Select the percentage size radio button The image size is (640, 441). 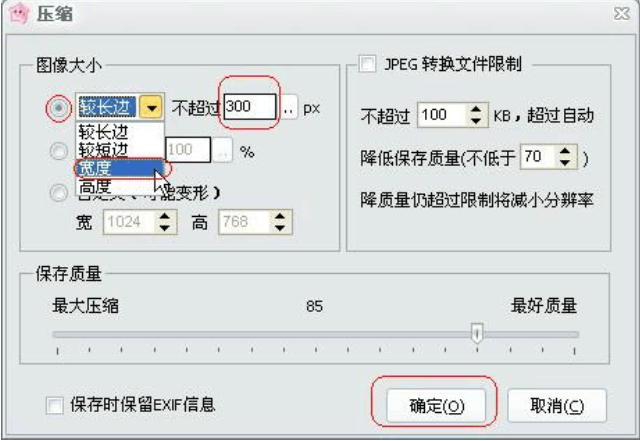point(59,151)
